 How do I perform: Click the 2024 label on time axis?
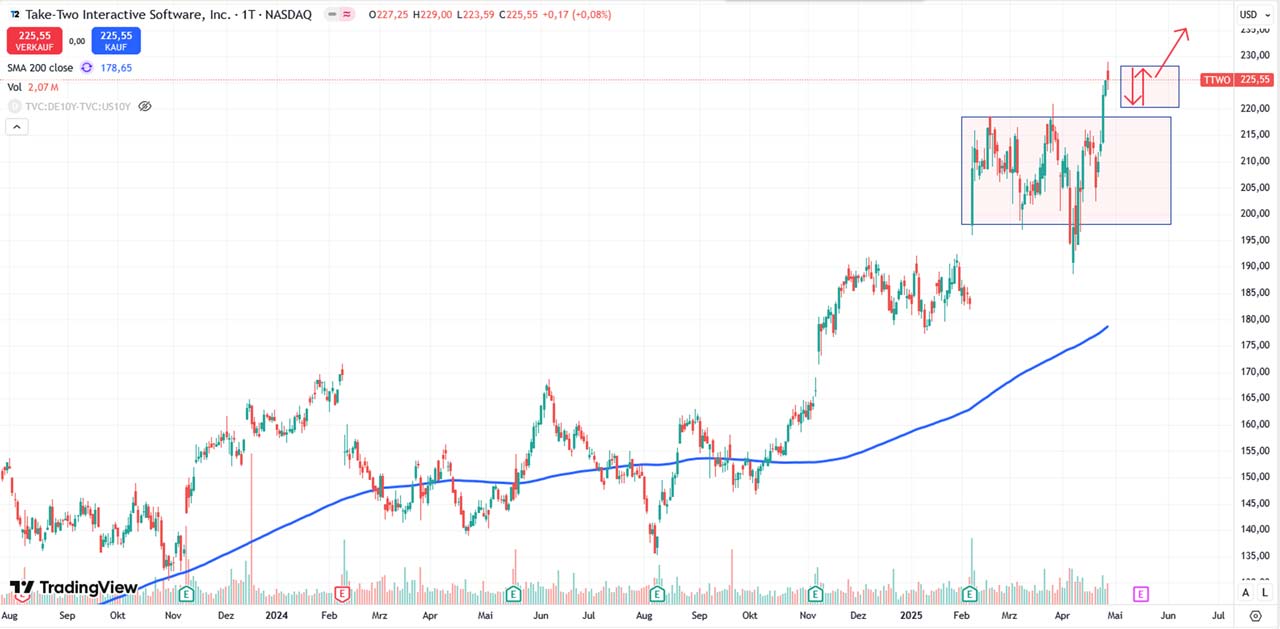278,616
